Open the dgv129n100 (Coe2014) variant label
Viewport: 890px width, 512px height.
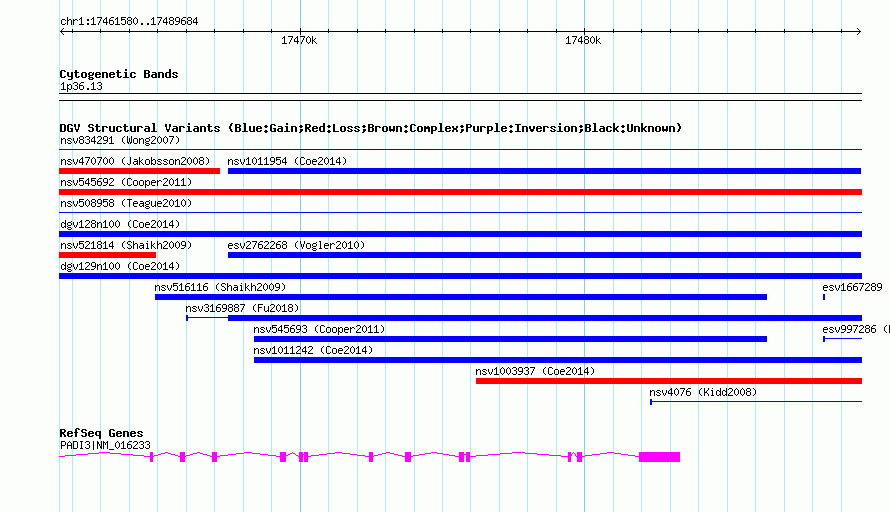pyautogui.click(x=120, y=266)
